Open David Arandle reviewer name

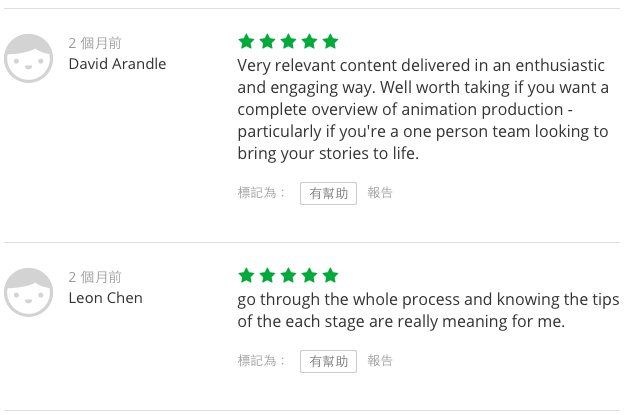(x=117, y=64)
